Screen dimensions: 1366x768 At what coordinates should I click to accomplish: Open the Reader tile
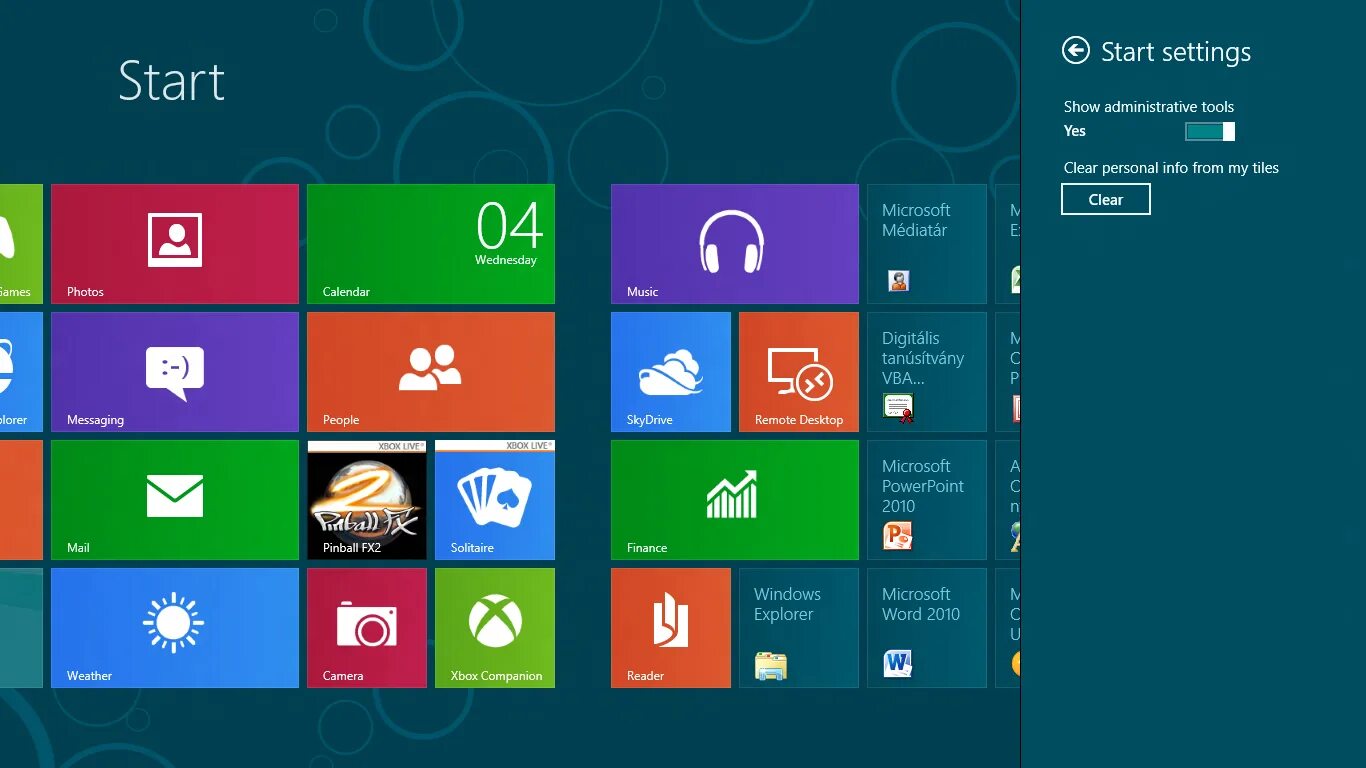point(671,628)
